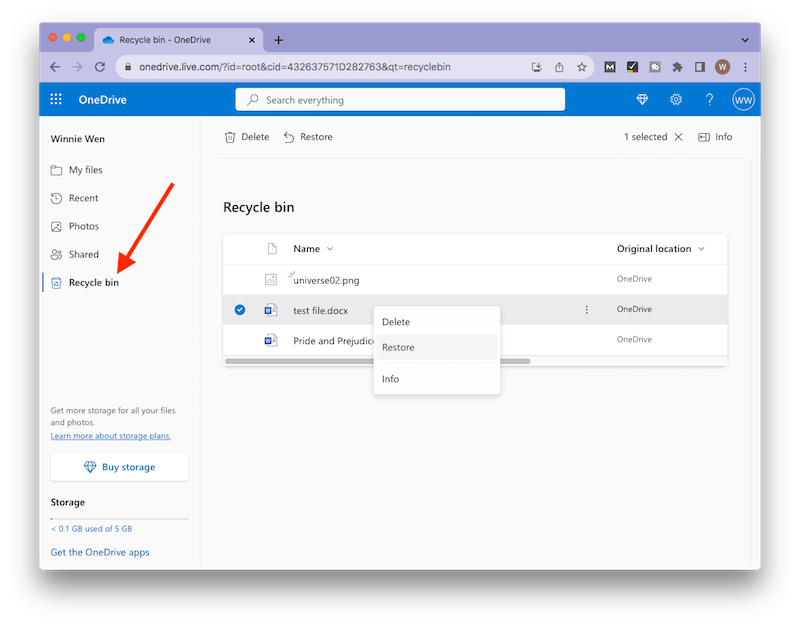Choose Restore in the context menu

coord(437,347)
